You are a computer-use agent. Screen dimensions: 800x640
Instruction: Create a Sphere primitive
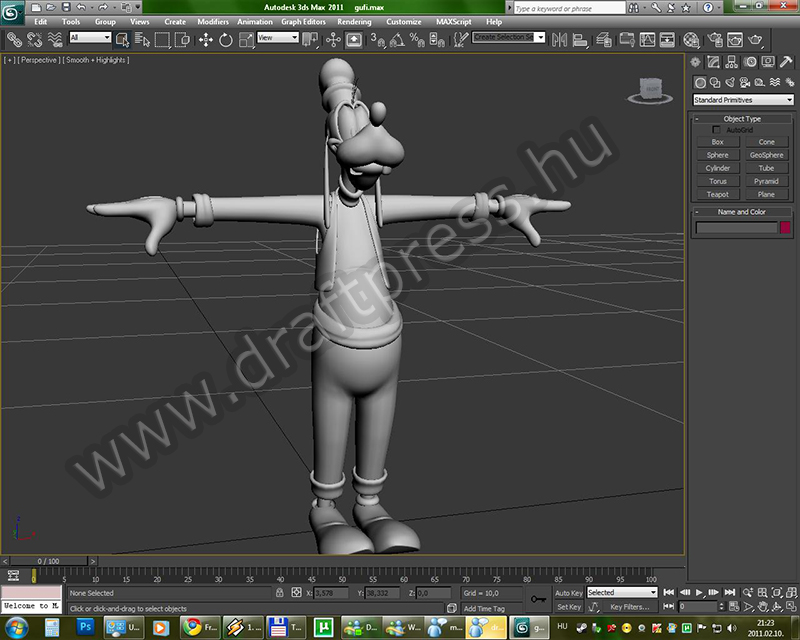pyautogui.click(x=717, y=155)
